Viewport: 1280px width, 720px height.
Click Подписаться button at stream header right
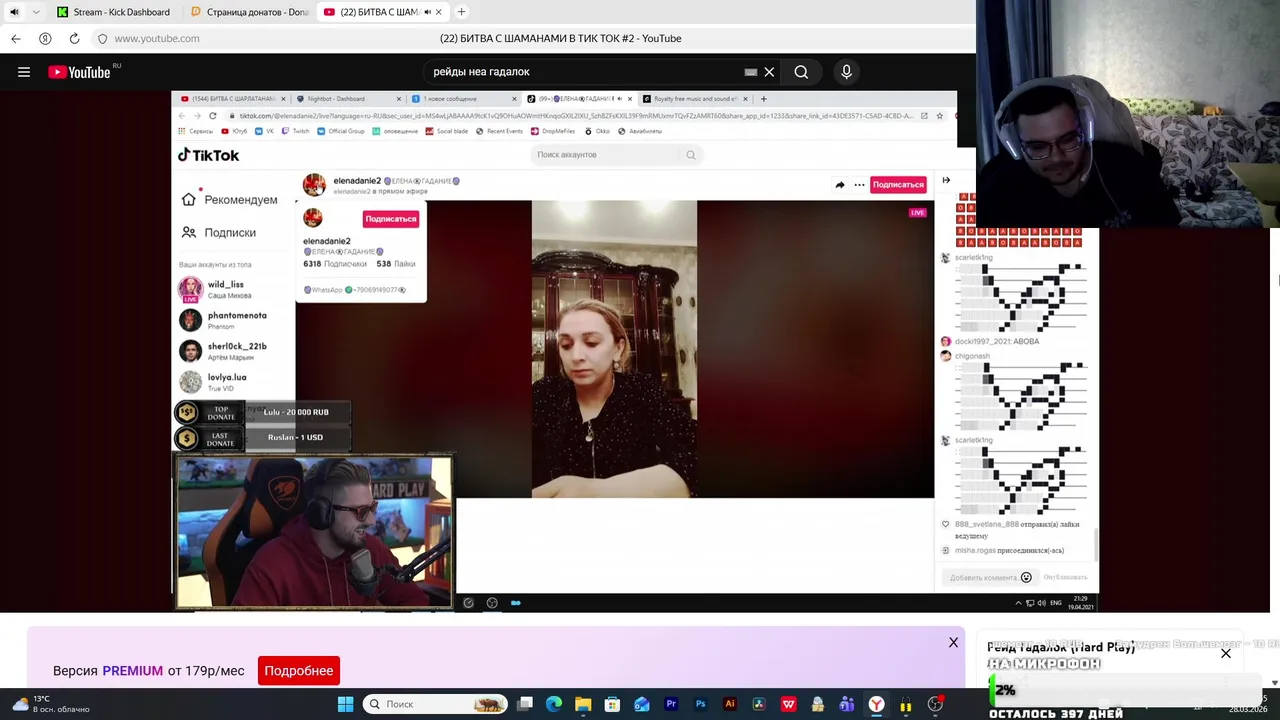pyautogui.click(x=898, y=184)
